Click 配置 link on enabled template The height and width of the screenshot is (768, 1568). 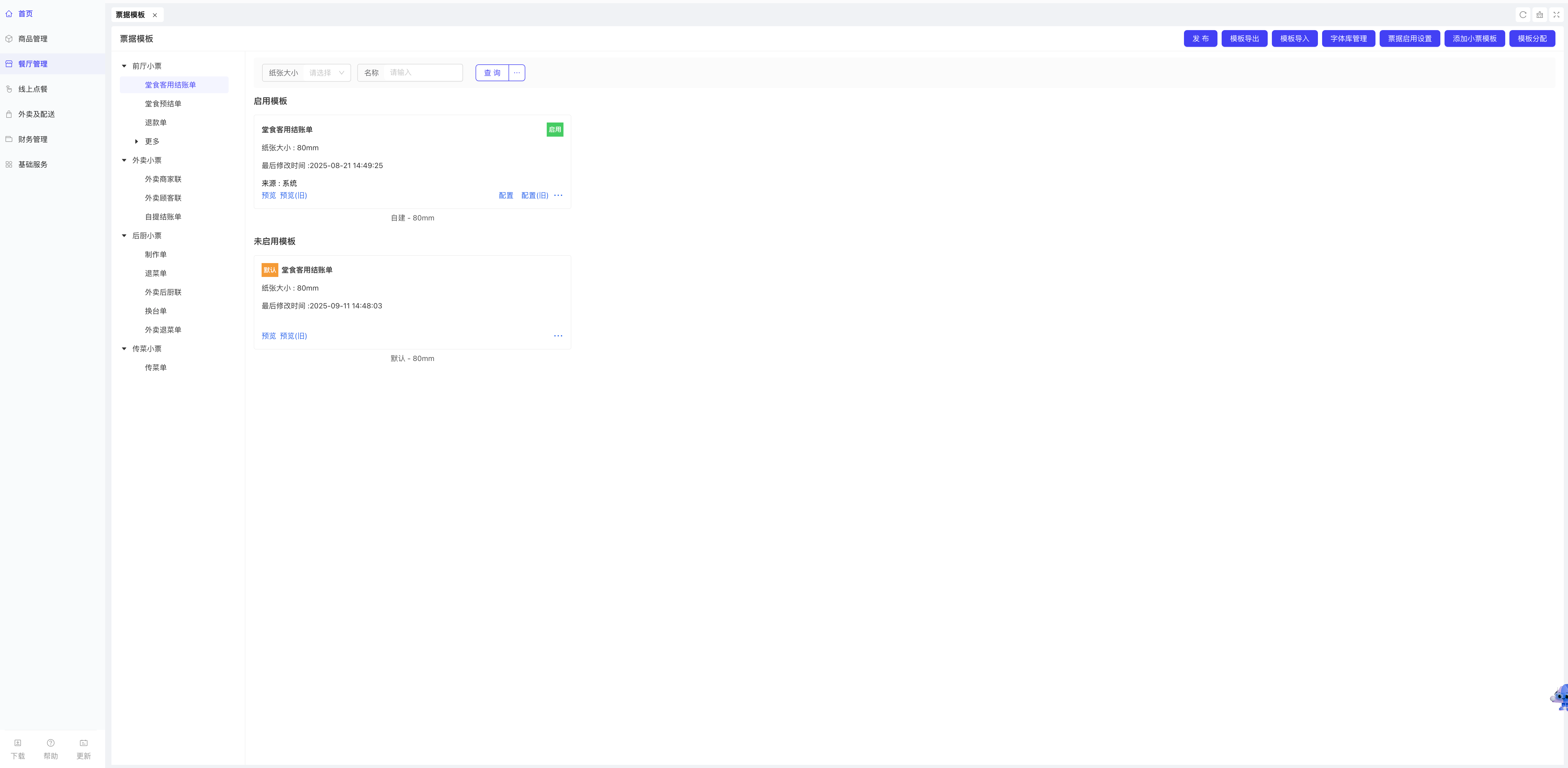pos(506,196)
